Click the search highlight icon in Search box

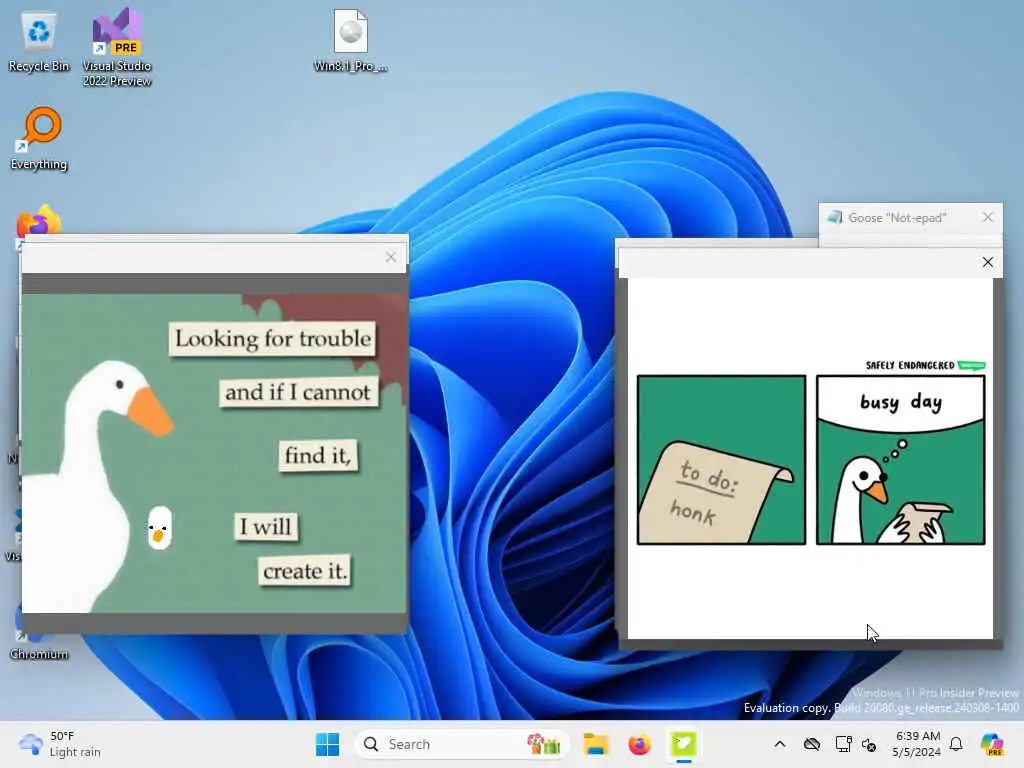544,744
